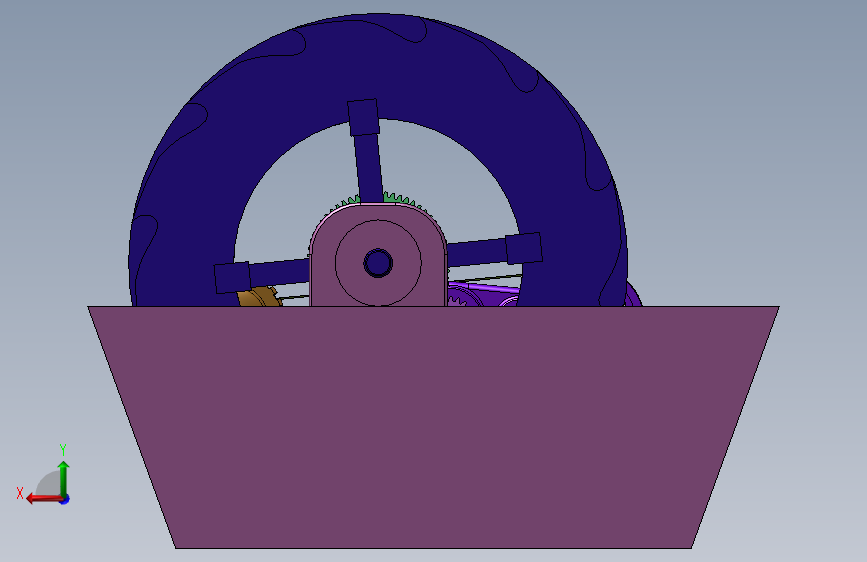This screenshot has width=867, height=562.
Task: Select the large trapezoid trough body
Action: point(434,427)
